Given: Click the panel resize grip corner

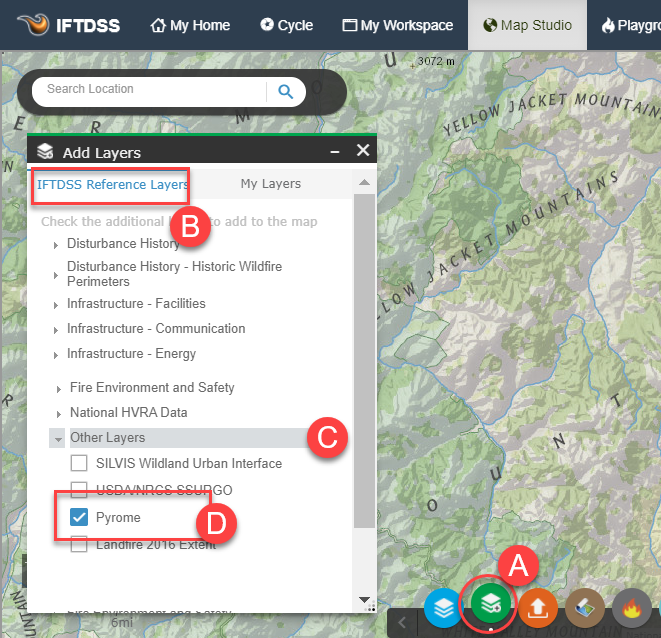Looking at the screenshot, I should (371, 608).
